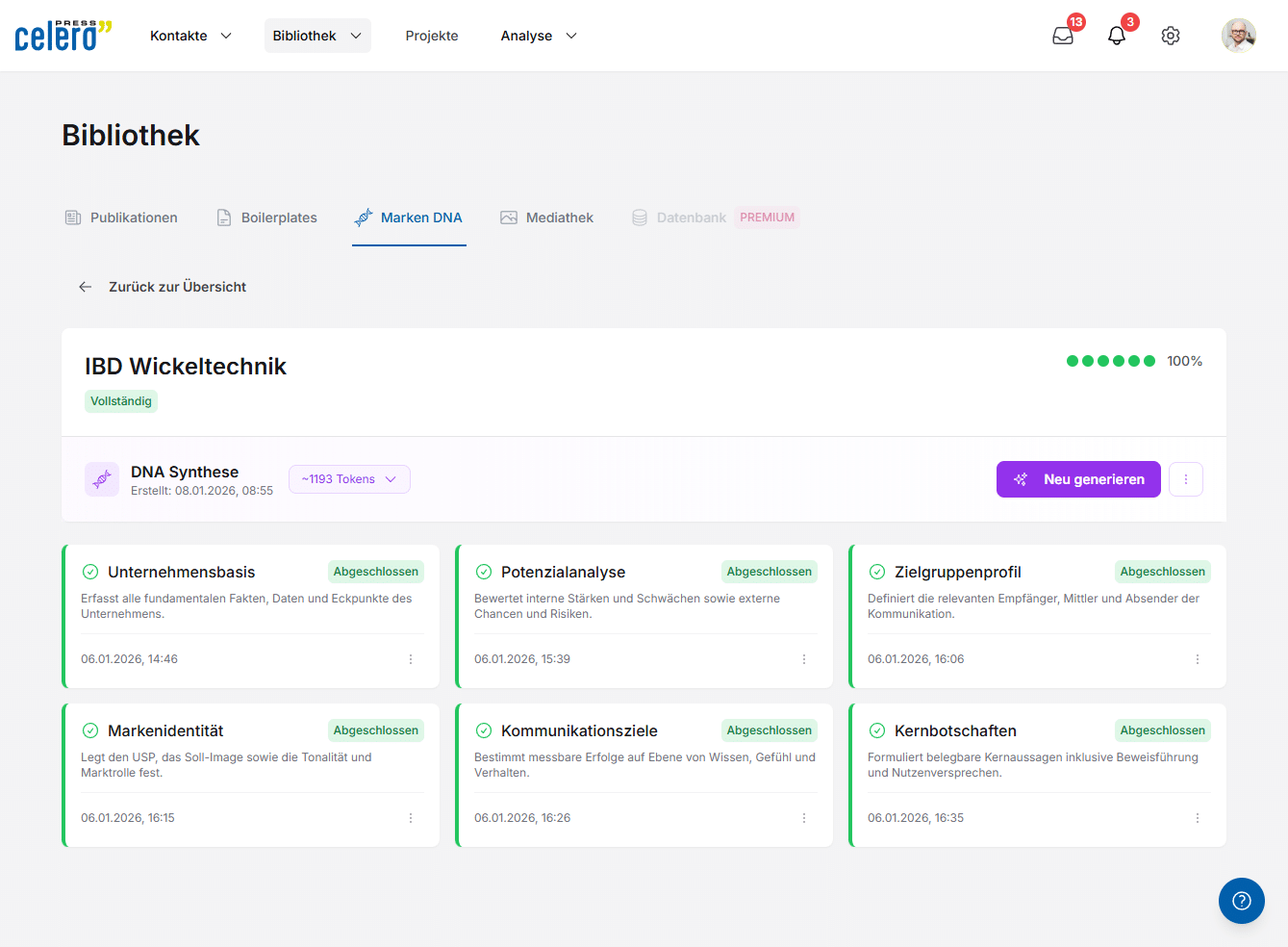Open the kebab menu next to Neu generieren

click(x=1185, y=478)
